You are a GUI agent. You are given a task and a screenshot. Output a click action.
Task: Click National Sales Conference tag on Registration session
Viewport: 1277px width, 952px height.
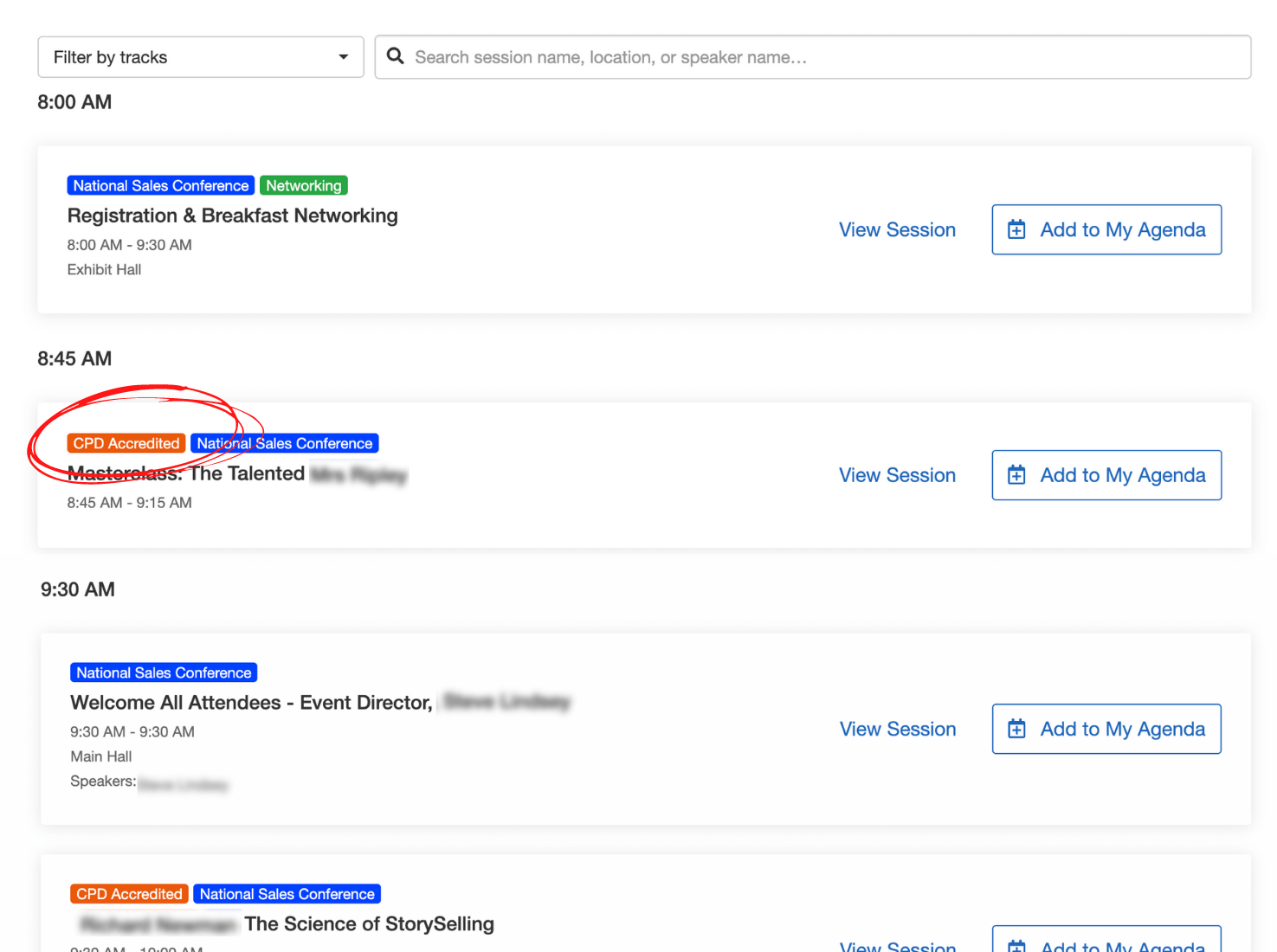pos(161,186)
